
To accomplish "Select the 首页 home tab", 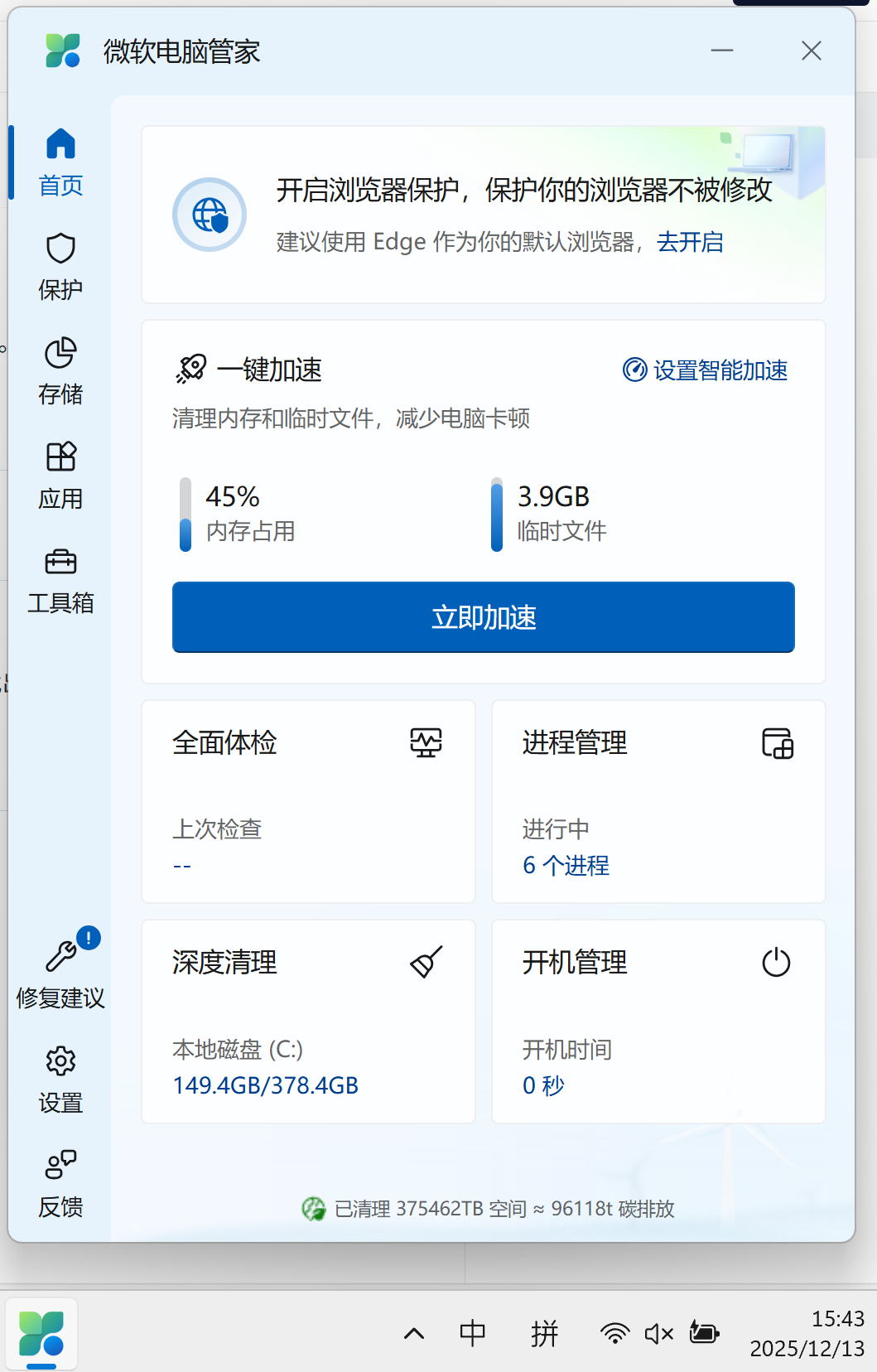I will click(x=60, y=162).
